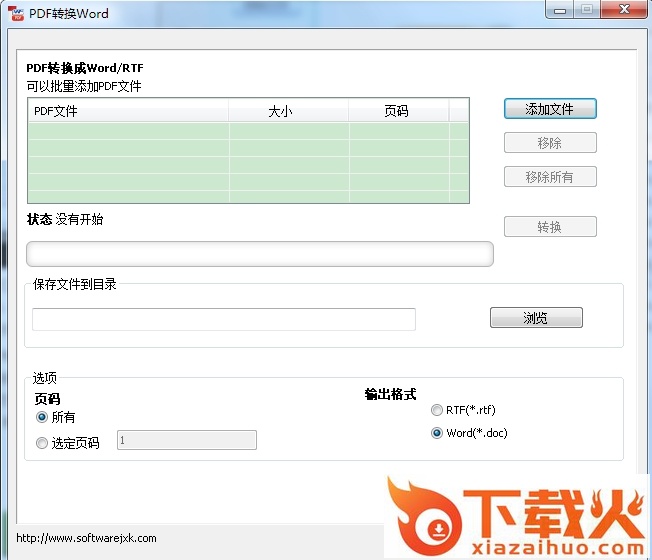652x560 pixels.
Task: Click the 浏览 button
Action: pyautogui.click(x=536, y=318)
